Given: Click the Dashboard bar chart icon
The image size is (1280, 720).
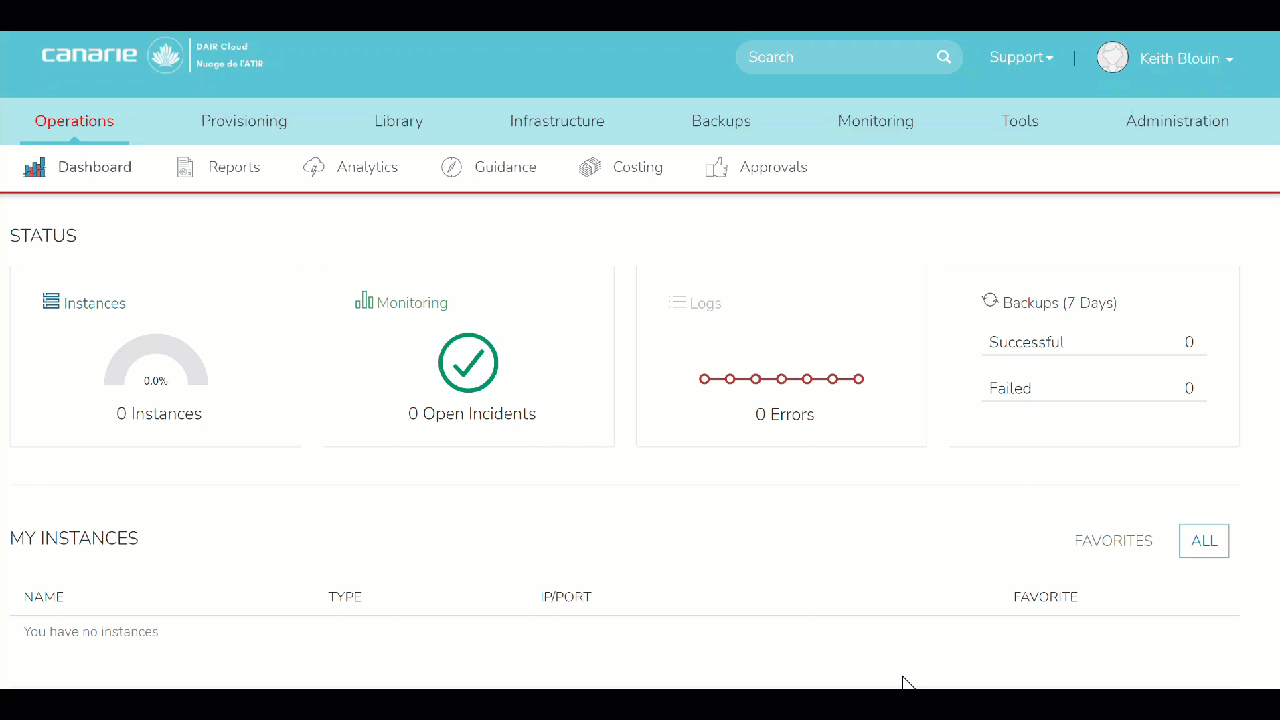Looking at the screenshot, I should point(35,167).
